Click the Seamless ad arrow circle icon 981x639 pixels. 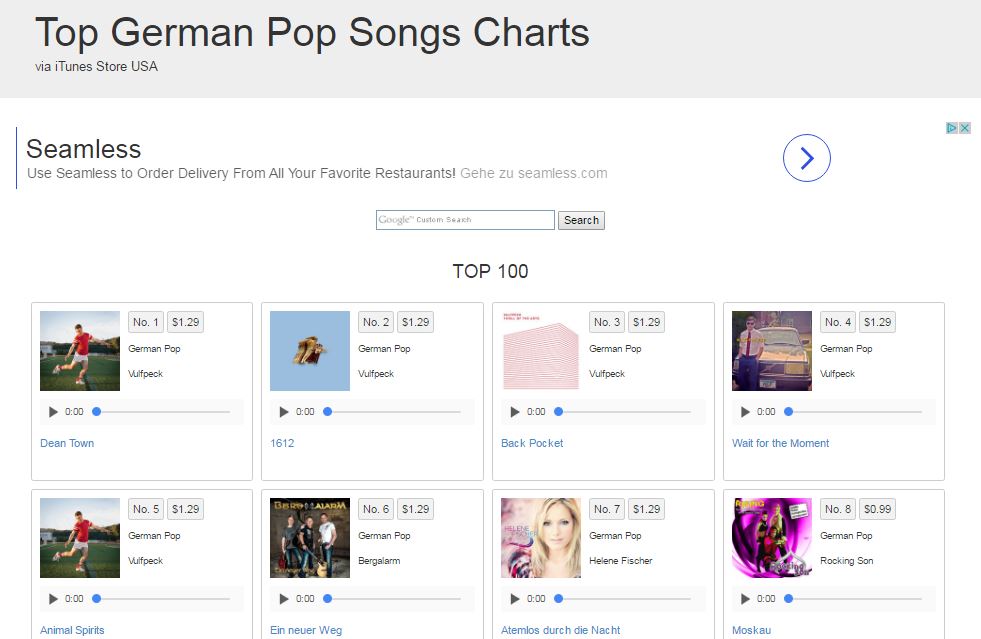pos(806,158)
